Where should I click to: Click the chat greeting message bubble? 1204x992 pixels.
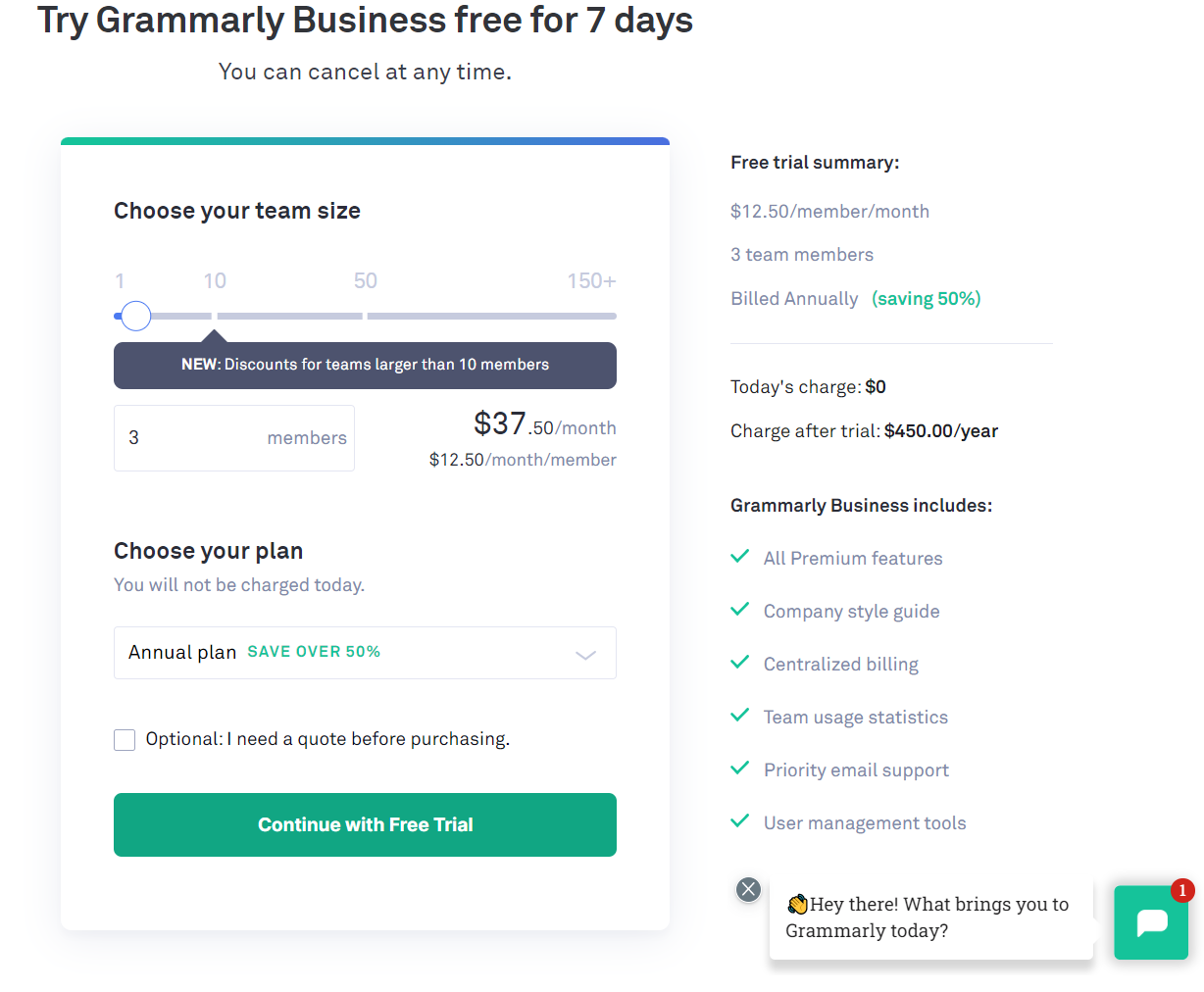(x=930, y=918)
